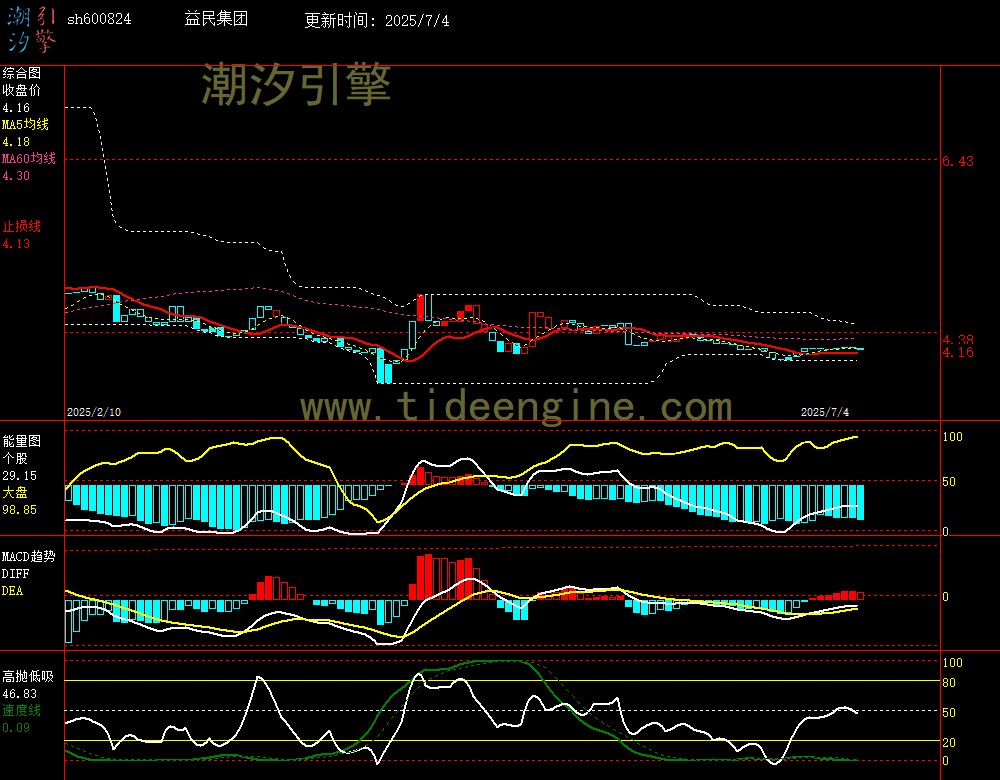Click the 收盘价 legend label
The image size is (1000, 780).
(x=22, y=90)
